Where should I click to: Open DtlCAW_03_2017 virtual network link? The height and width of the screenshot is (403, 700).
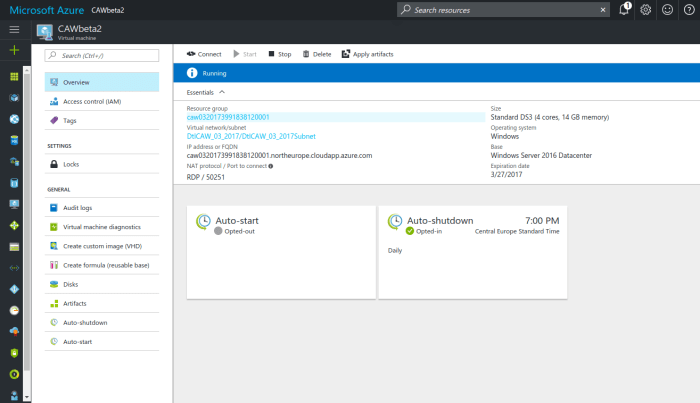251,136
